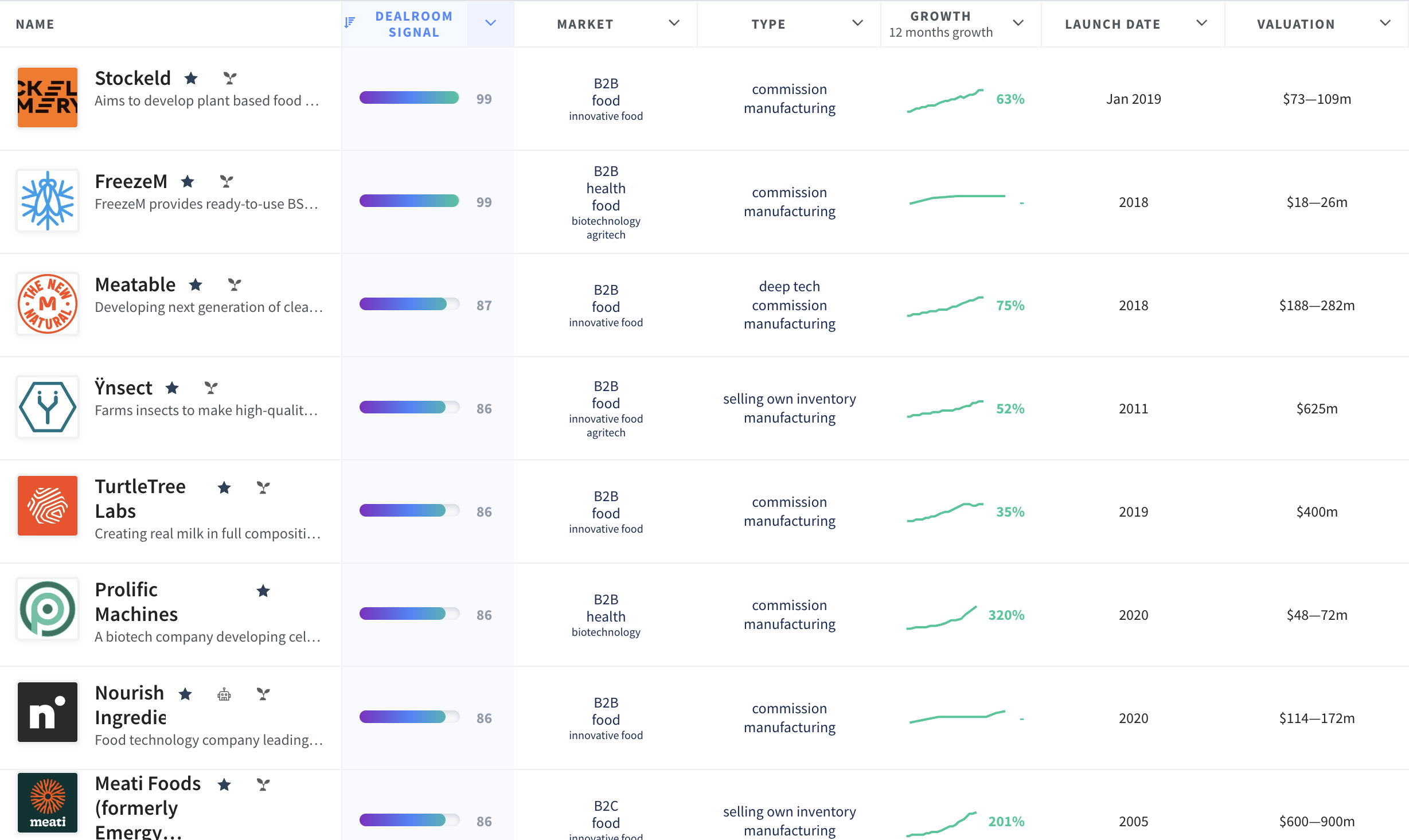Viewport: 1409px width, 840px height.
Task: Click Ÿnsect's Dealroom signal bar
Action: [409, 408]
